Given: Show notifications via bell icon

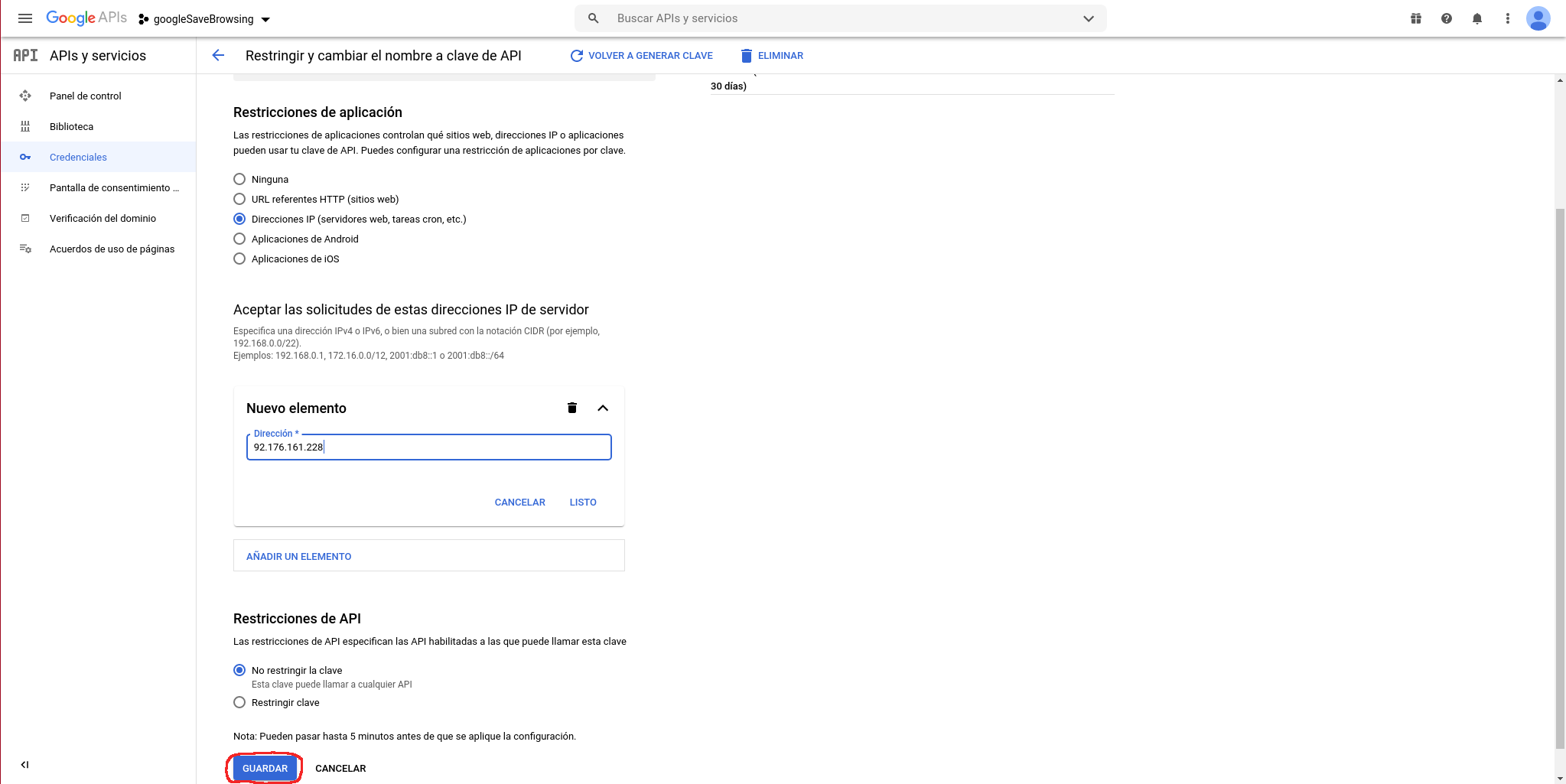Looking at the screenshot, I should [1476, 18].
